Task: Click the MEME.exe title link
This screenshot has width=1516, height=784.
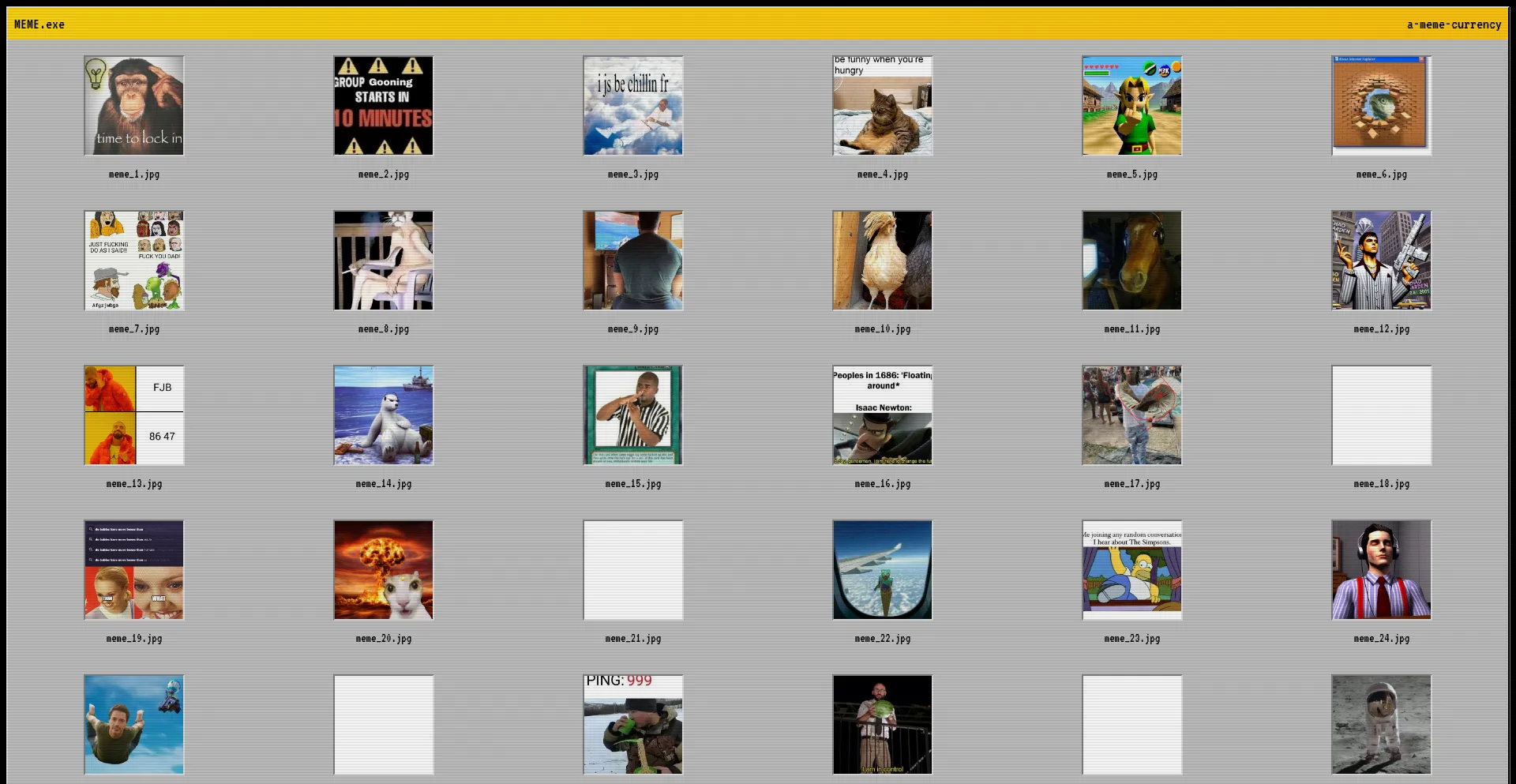Action: [39, 24]
